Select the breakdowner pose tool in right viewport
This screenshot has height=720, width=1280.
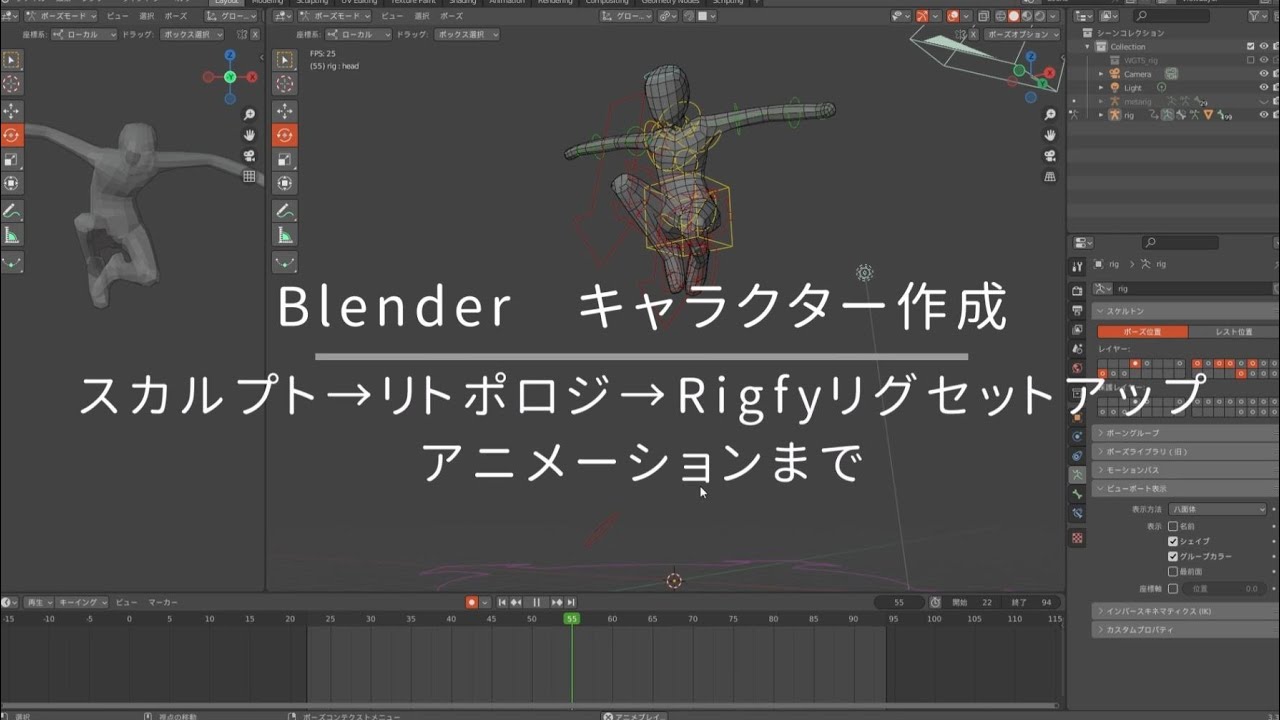[285, 263]
